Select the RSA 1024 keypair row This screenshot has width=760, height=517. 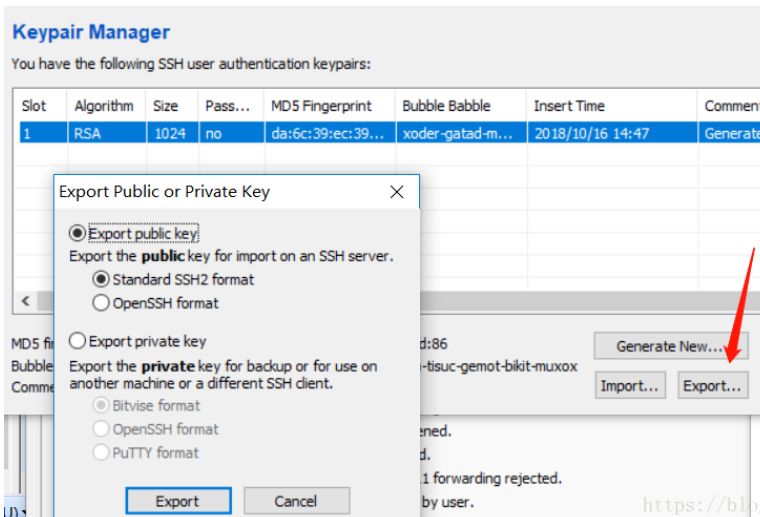(300, 133)
